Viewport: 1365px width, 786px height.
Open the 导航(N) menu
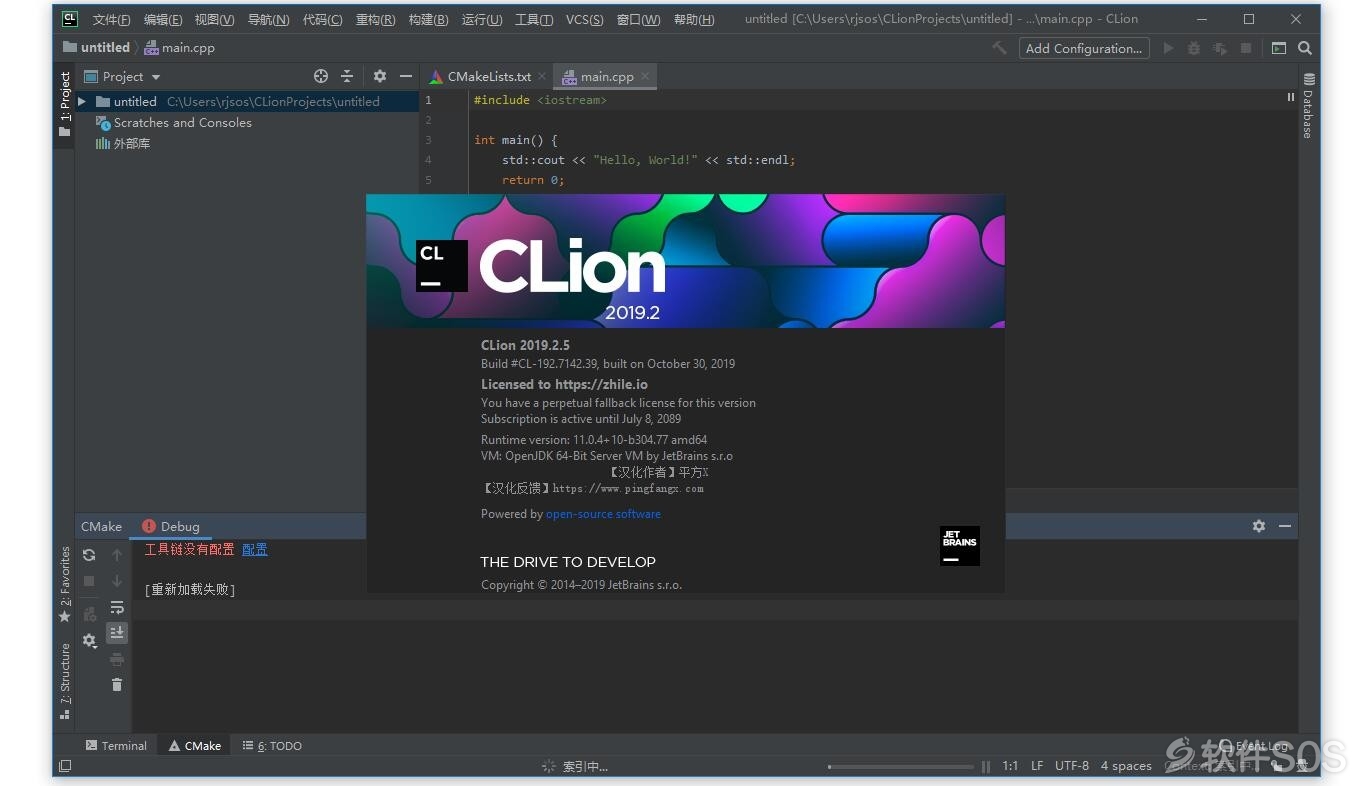(x=268, y=19)
